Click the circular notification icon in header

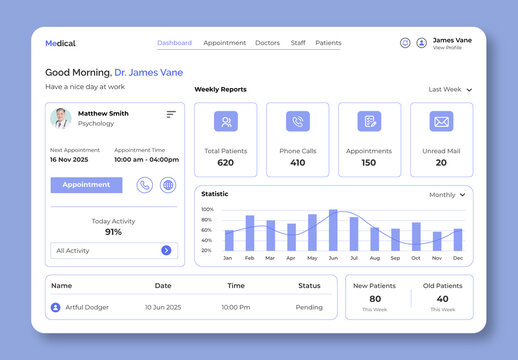(x=405, y=43)
